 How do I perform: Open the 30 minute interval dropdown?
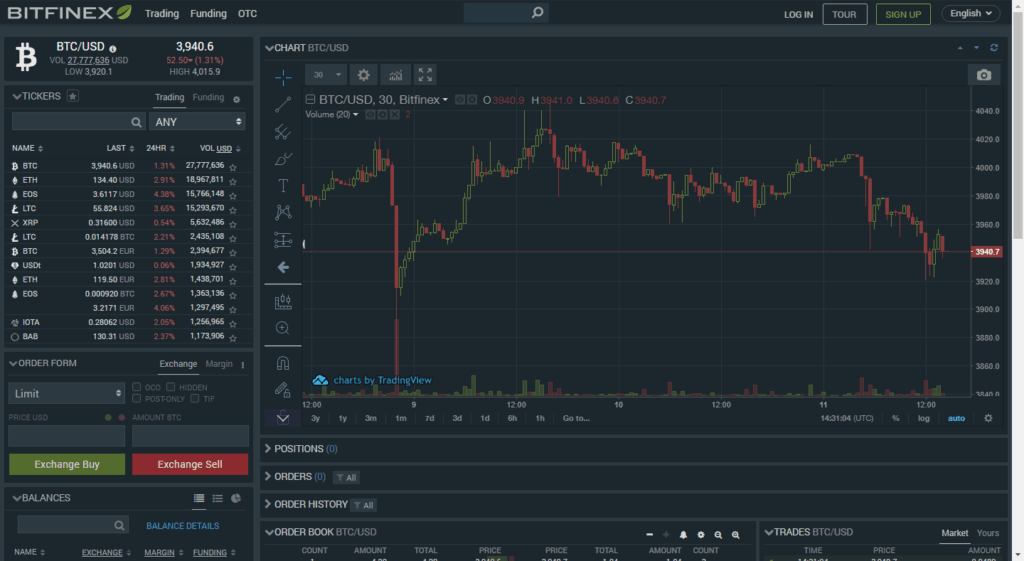point(325,75)
